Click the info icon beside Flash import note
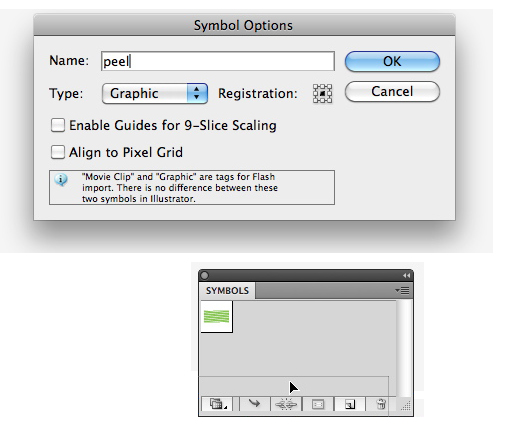505x446 pixels. [61, 180]
